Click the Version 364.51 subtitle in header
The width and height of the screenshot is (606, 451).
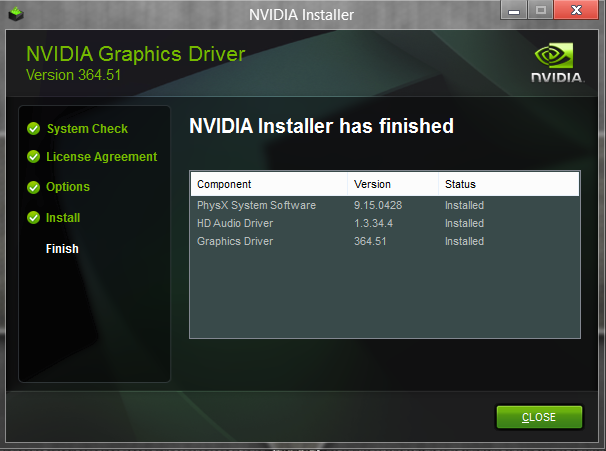pos(73,75)
